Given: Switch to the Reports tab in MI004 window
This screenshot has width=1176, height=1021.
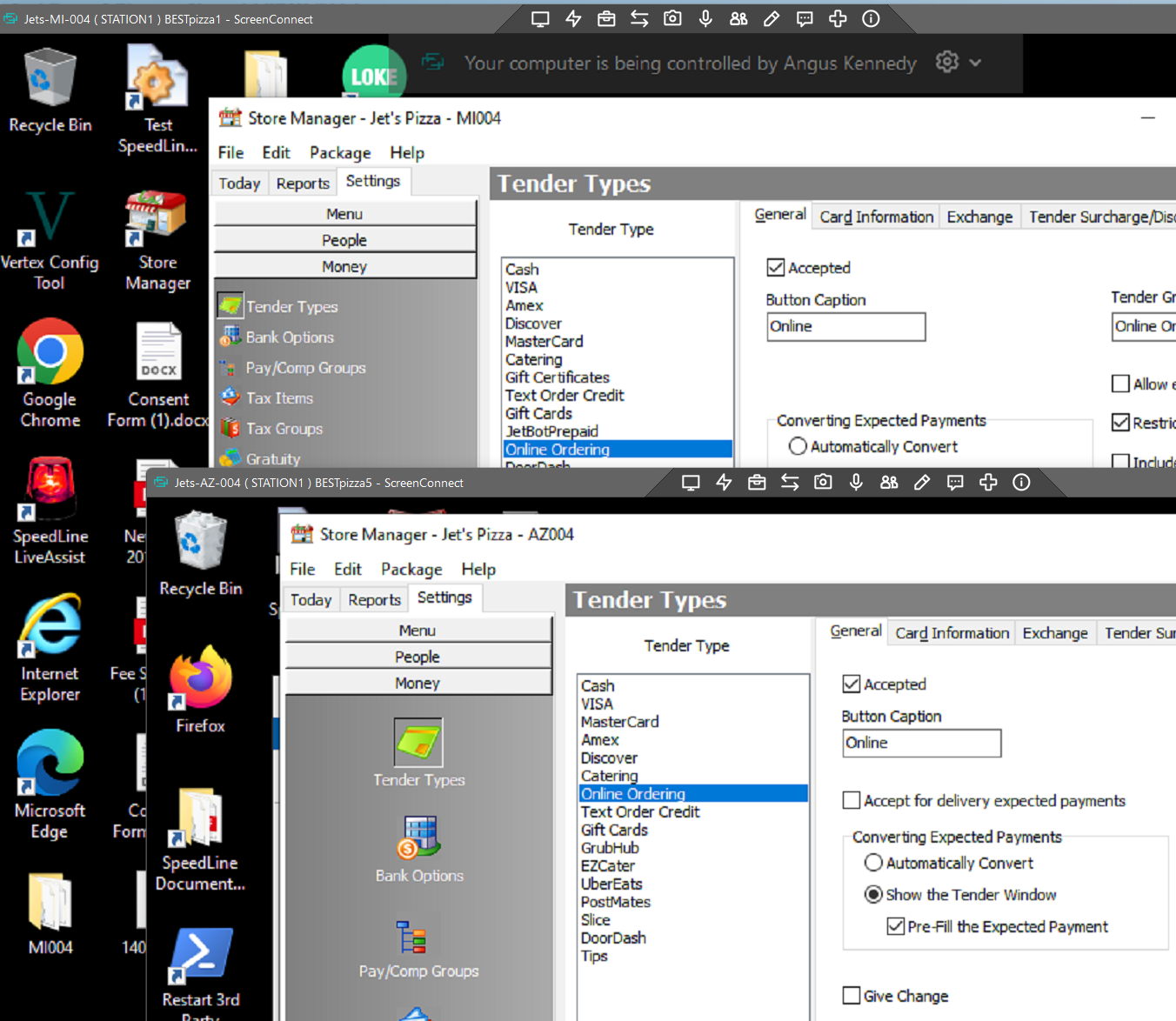Looking at the screenshot, I should tap(303, 183).
